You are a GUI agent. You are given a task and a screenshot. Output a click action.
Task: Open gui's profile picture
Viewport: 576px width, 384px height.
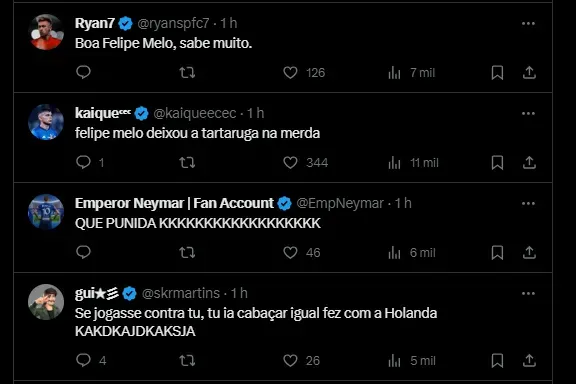point(46,302)
